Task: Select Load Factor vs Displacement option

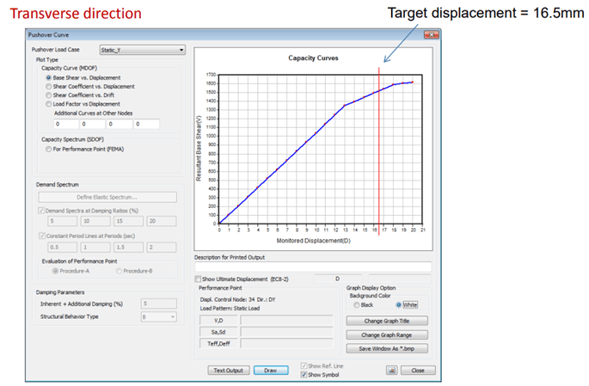Action: coord(48,104)
